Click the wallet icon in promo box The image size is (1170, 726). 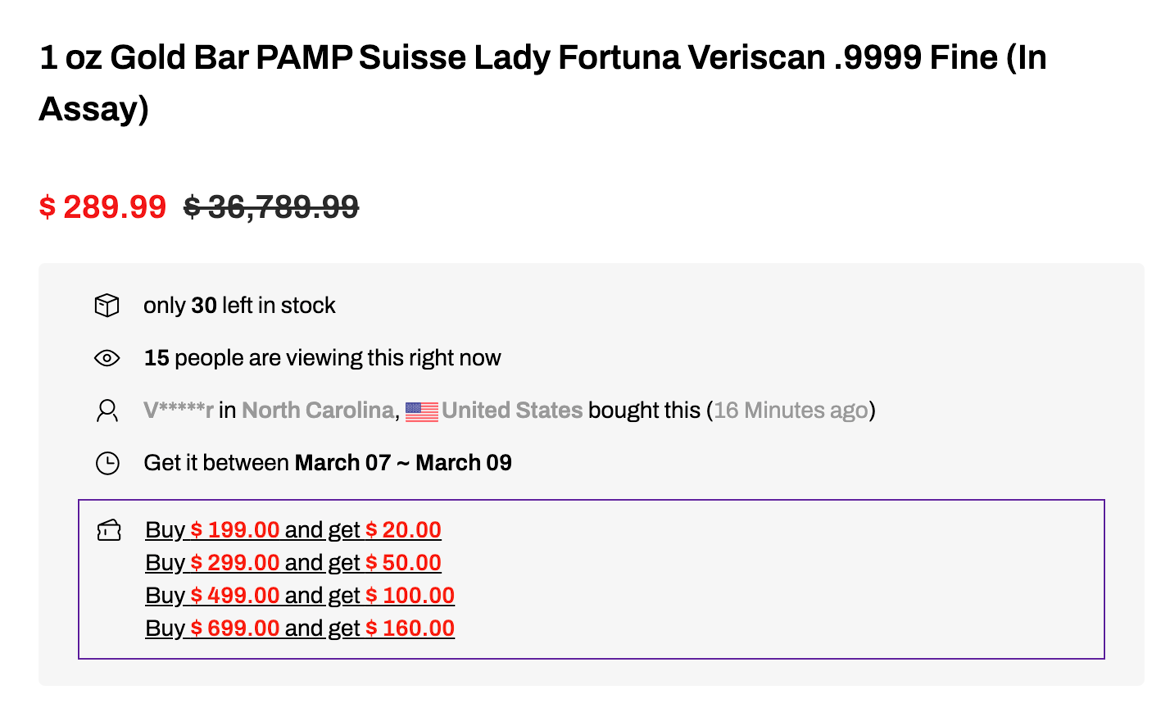pyautogui.click(x=108, y=530)
